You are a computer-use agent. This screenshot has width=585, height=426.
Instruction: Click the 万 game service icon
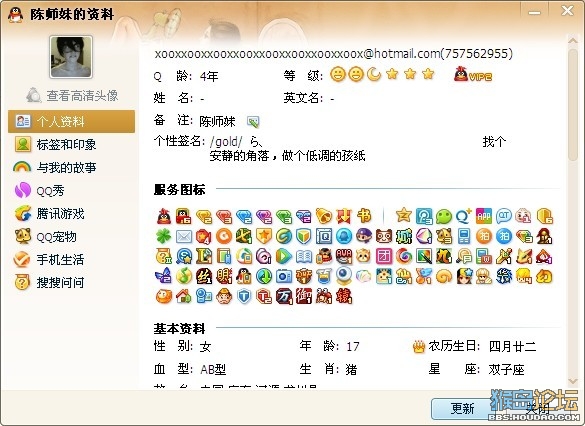(284, 297)
